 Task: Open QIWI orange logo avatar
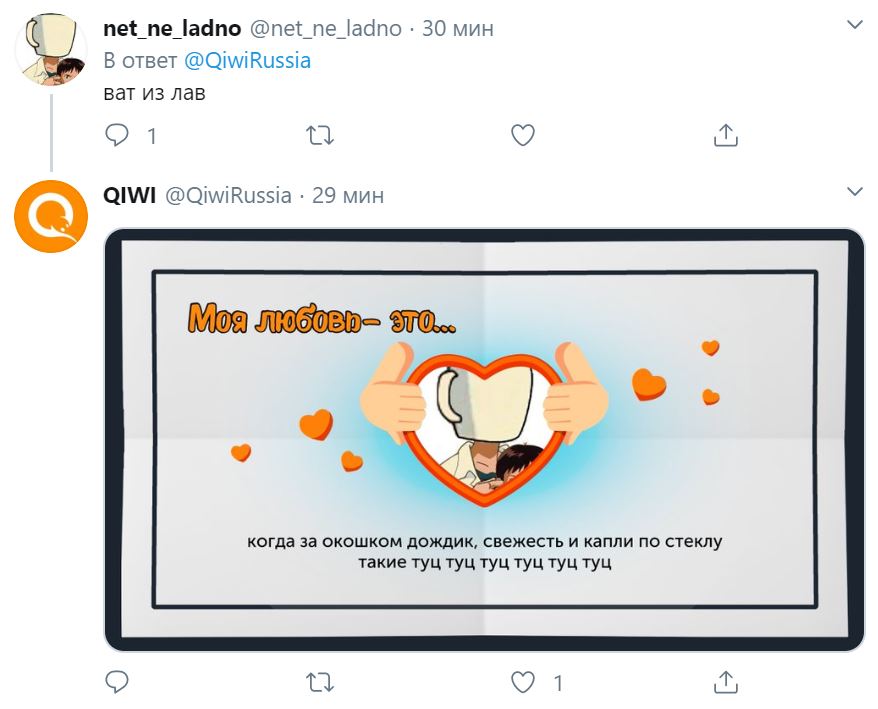click(51, 216)
